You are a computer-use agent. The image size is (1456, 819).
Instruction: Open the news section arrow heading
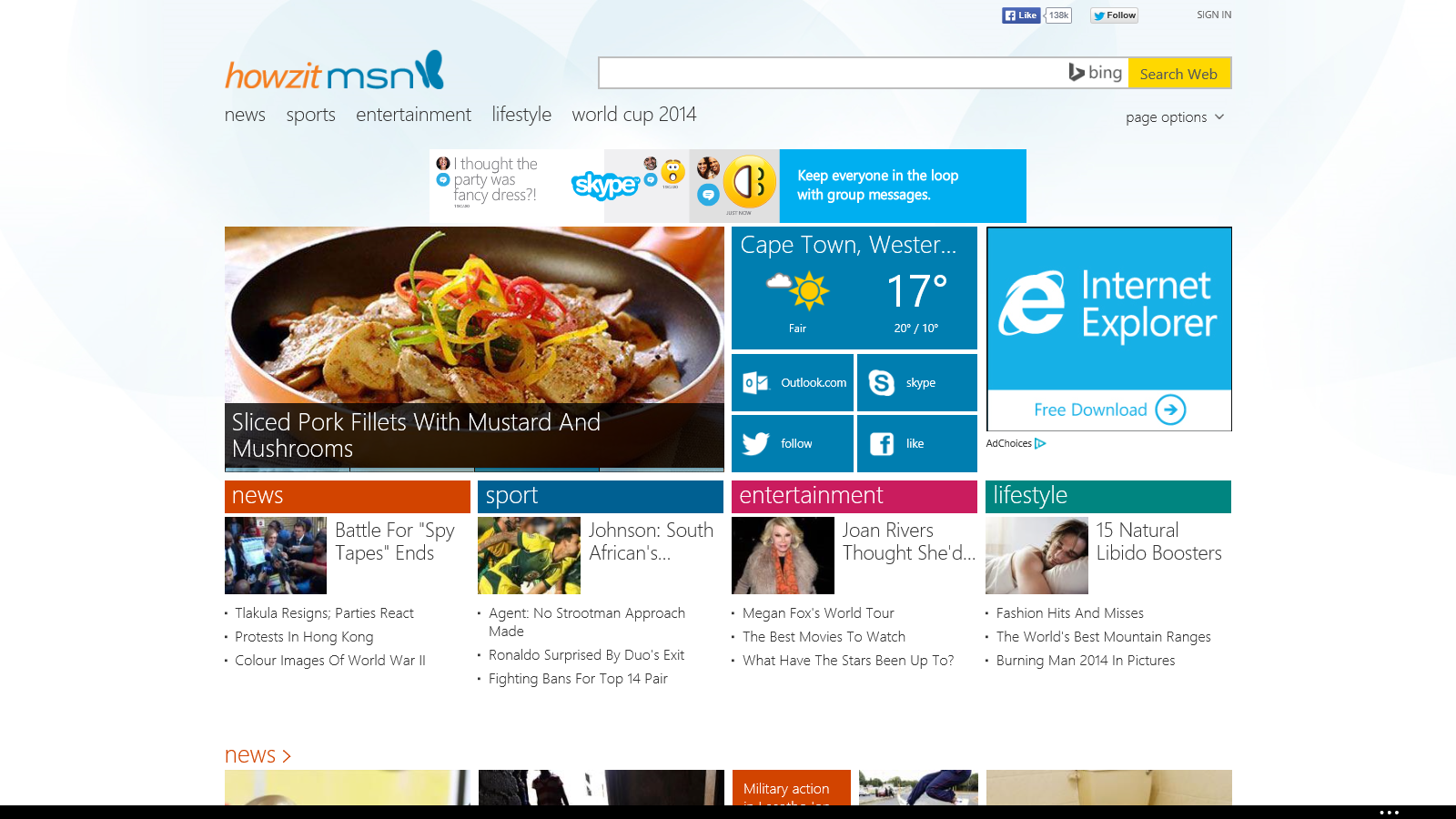pos(258,755)
